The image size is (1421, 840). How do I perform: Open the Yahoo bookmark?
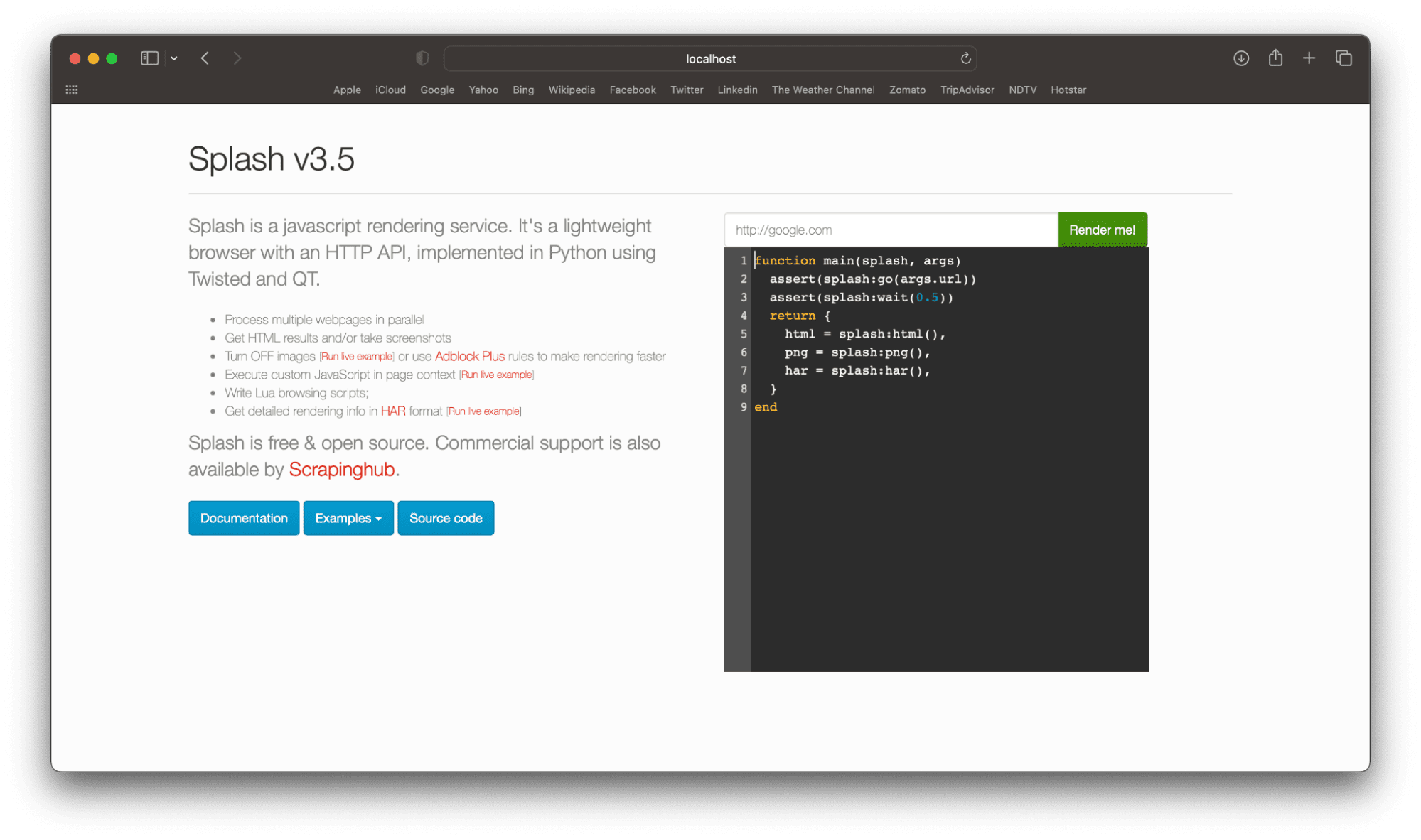483,90
